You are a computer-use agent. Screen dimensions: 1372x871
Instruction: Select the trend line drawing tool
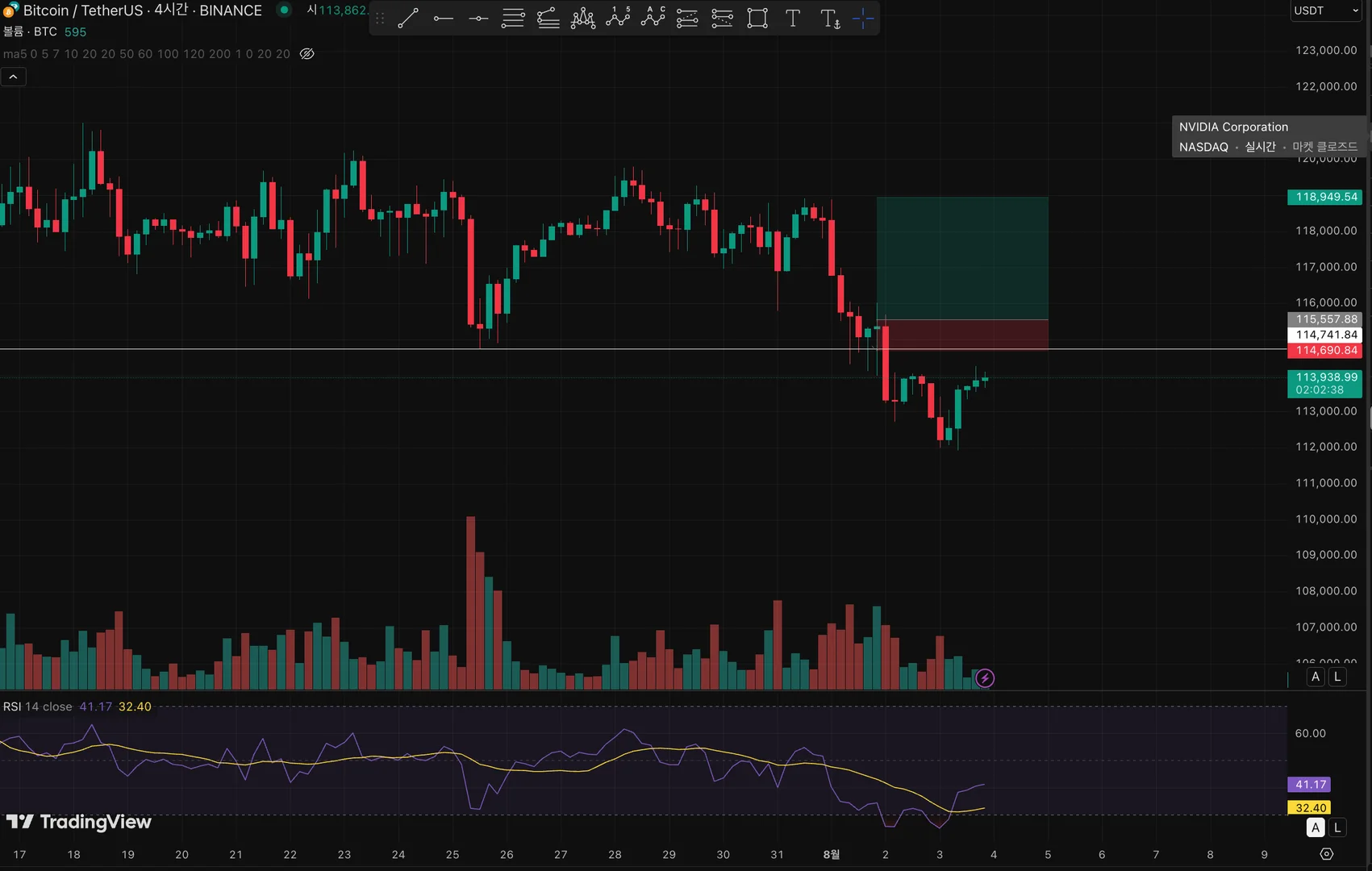pos(408,18)
